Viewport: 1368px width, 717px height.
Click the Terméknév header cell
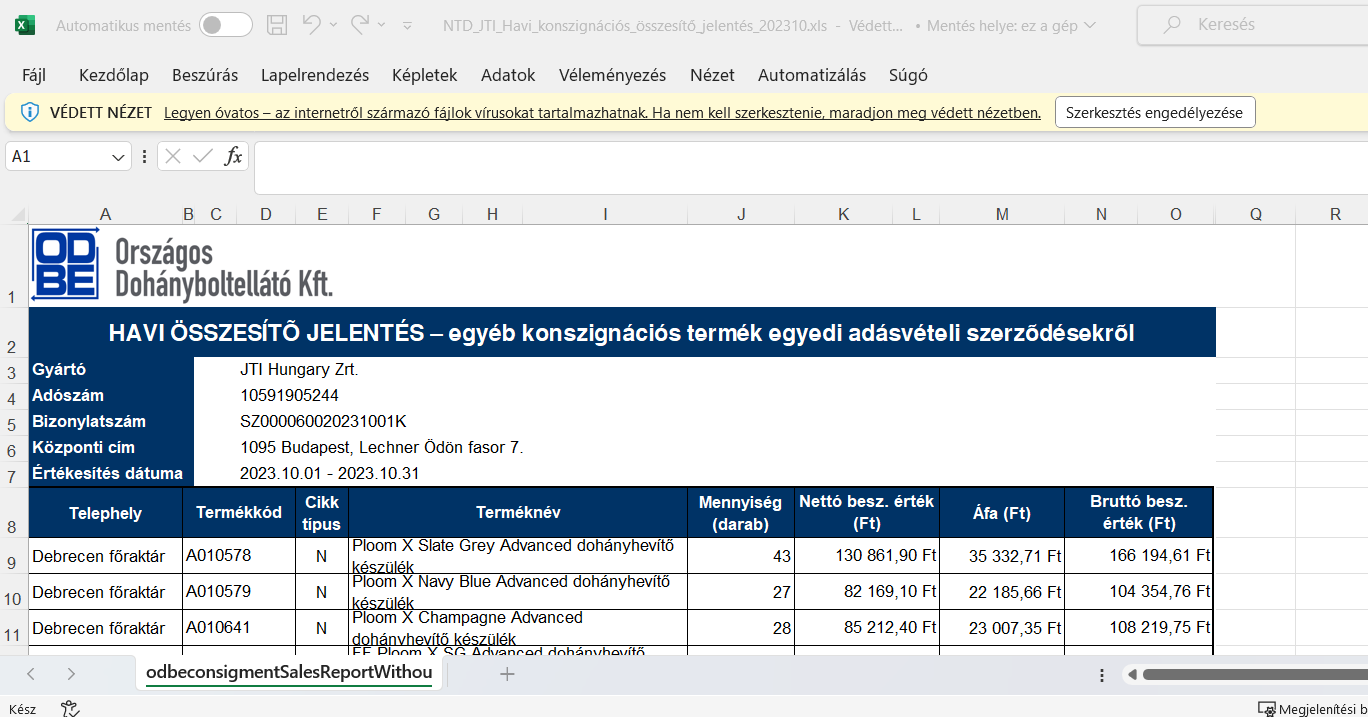click(518, 513)
